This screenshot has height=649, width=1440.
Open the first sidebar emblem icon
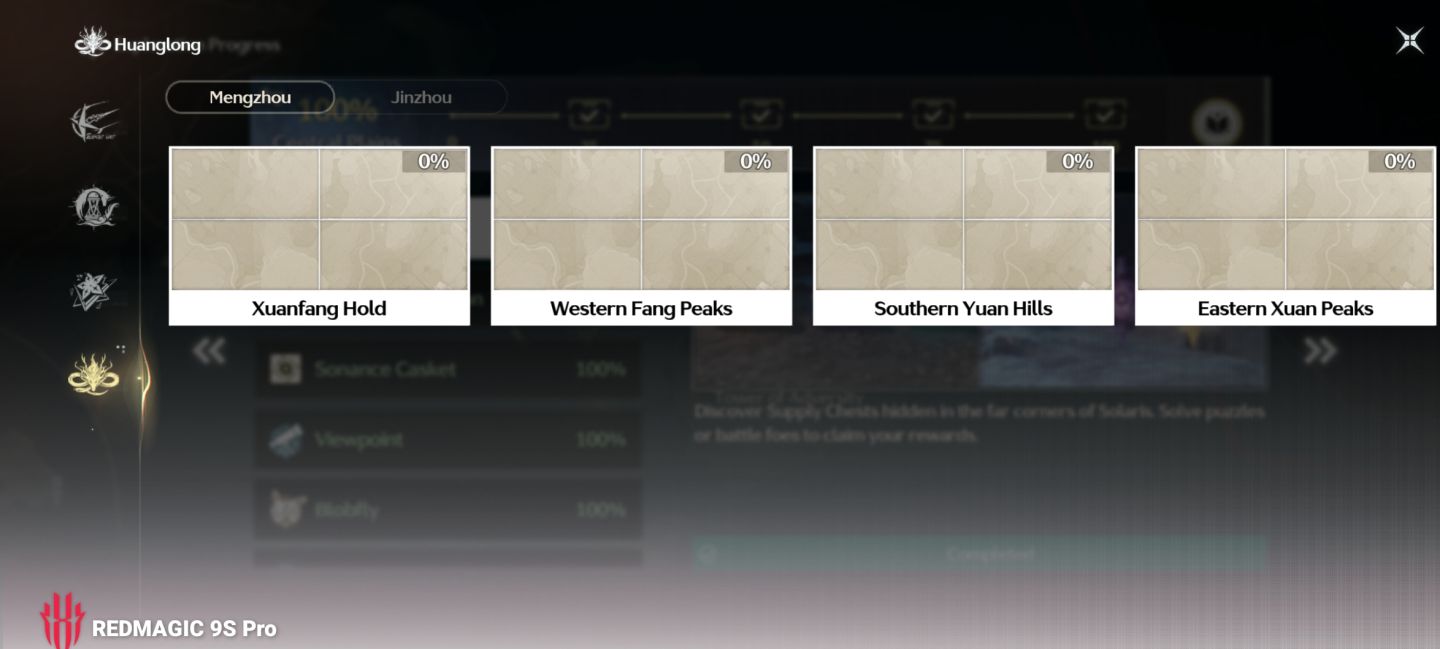95,122
